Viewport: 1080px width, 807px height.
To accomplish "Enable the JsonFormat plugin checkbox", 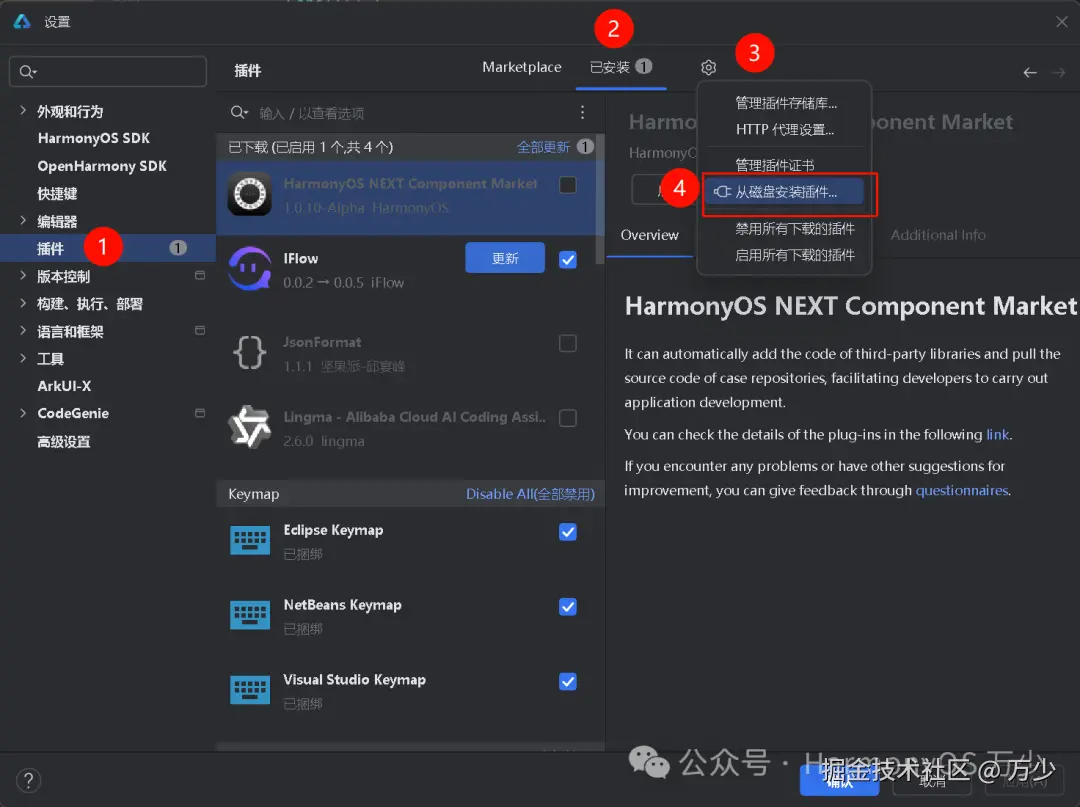I will [x=568, y=343].
